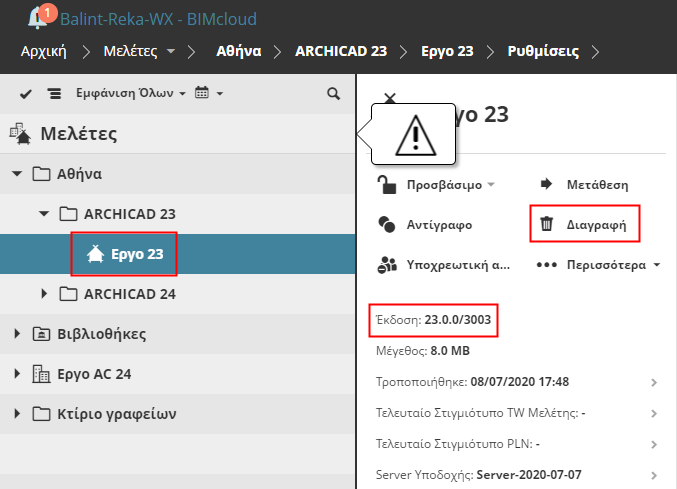Click the ARCHICAD 24 folder icon

point(68,294)
